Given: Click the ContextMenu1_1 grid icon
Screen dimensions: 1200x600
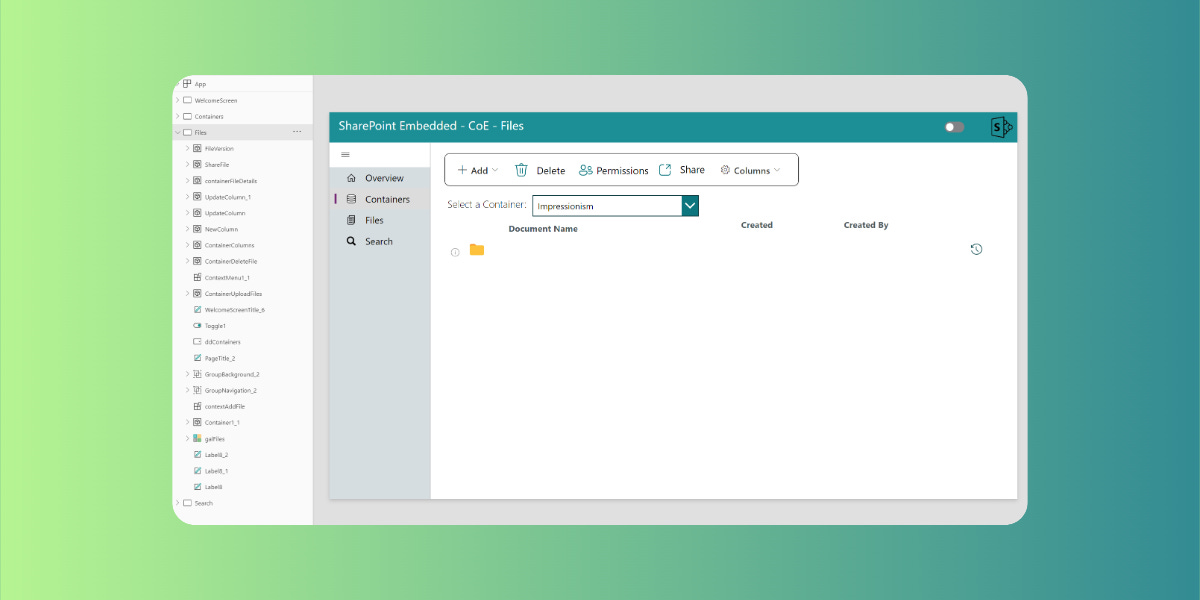Looking at the screenshot, I should [197, 277].
